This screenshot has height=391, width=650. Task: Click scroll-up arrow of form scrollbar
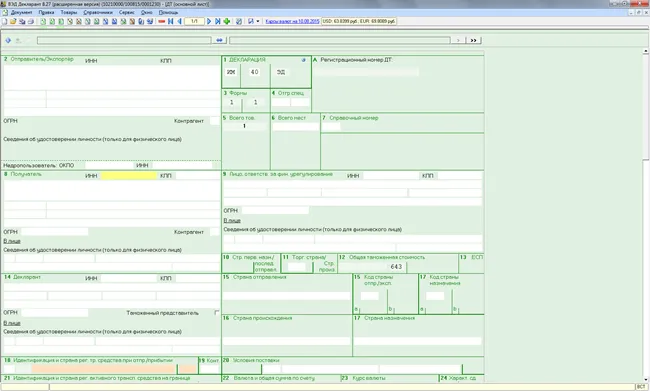[x=645, y=51]
